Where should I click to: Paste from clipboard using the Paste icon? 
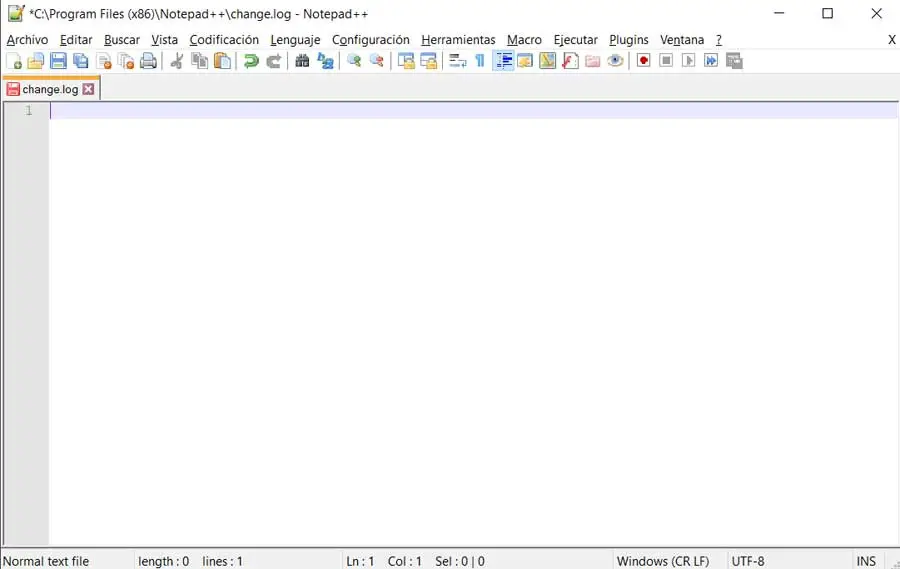[x=222, y=61]
